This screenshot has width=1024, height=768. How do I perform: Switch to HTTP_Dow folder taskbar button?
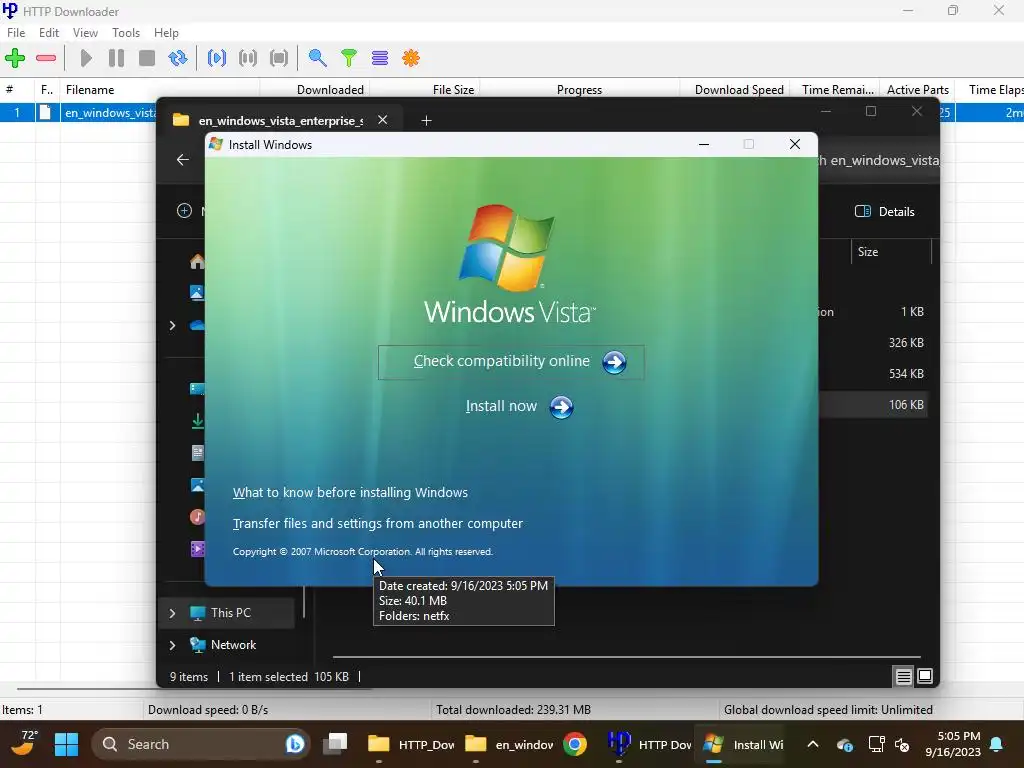[x=410, y=744]
